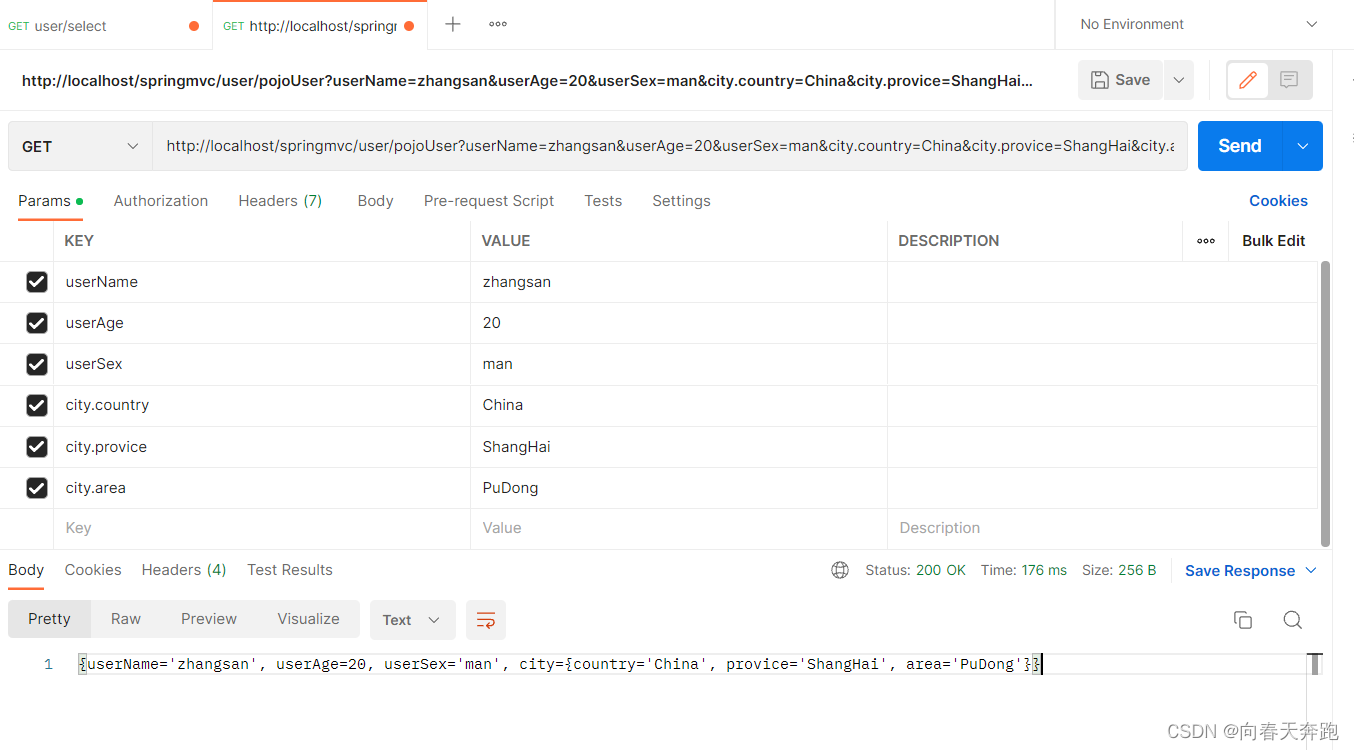Open the response Headers (4) tab

coord(184,570)
